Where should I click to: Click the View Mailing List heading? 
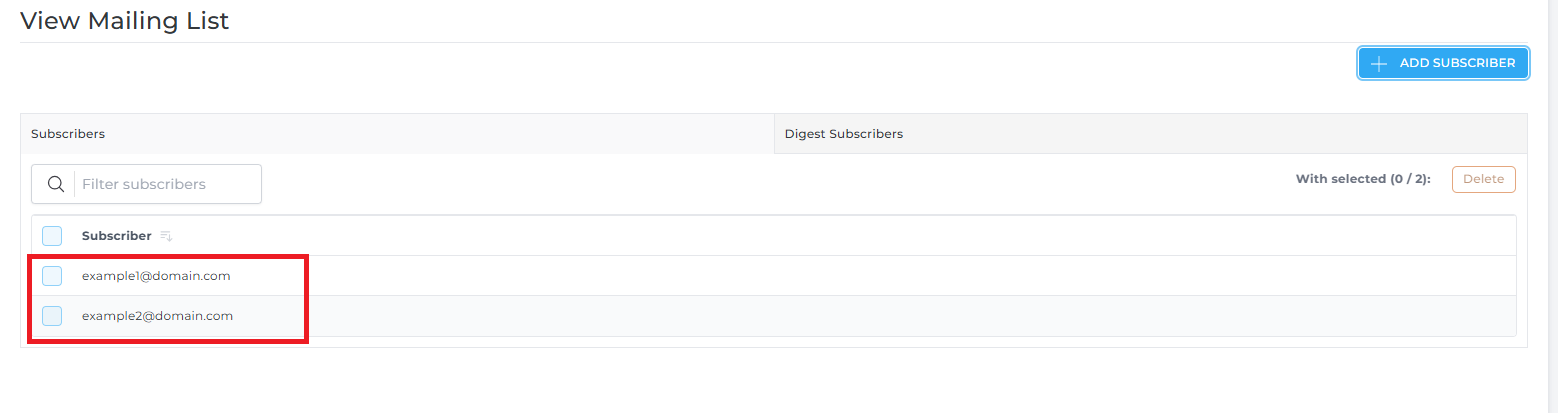click(x=125, y=20)
